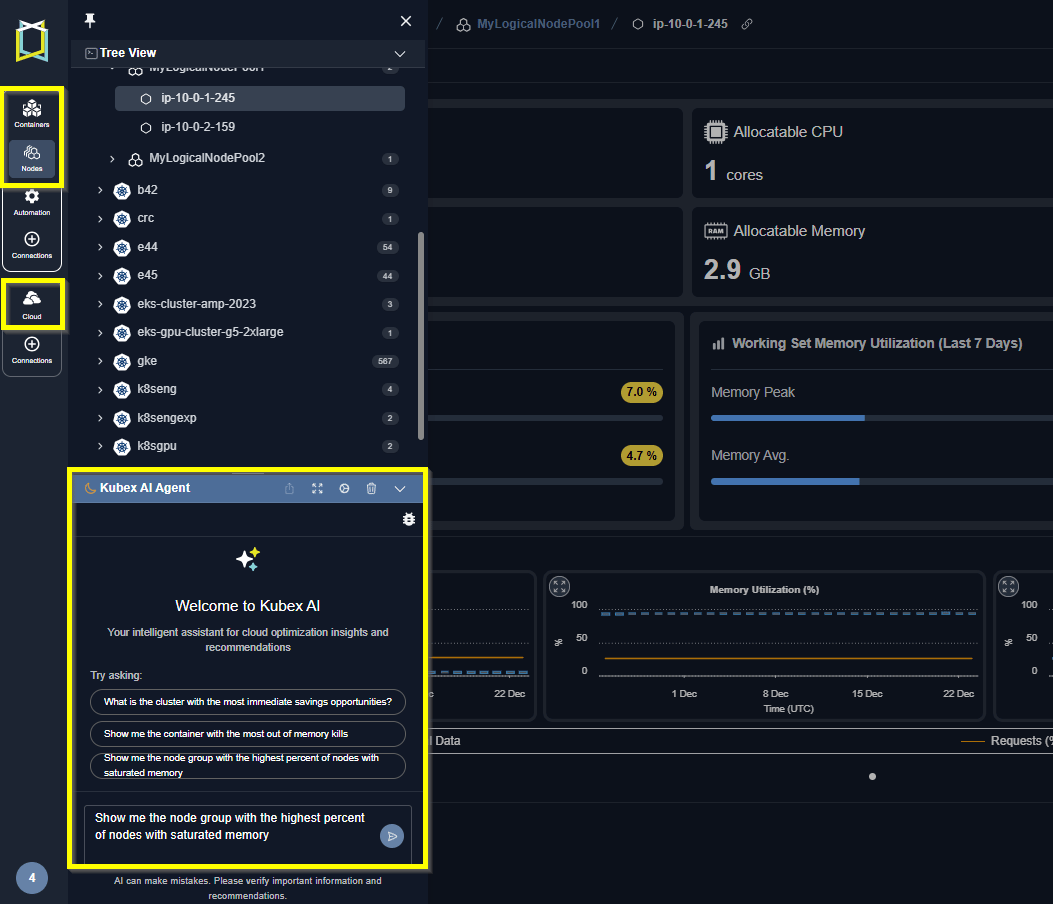Collapse the Tree View dropdown chevron

click(400, 54)
